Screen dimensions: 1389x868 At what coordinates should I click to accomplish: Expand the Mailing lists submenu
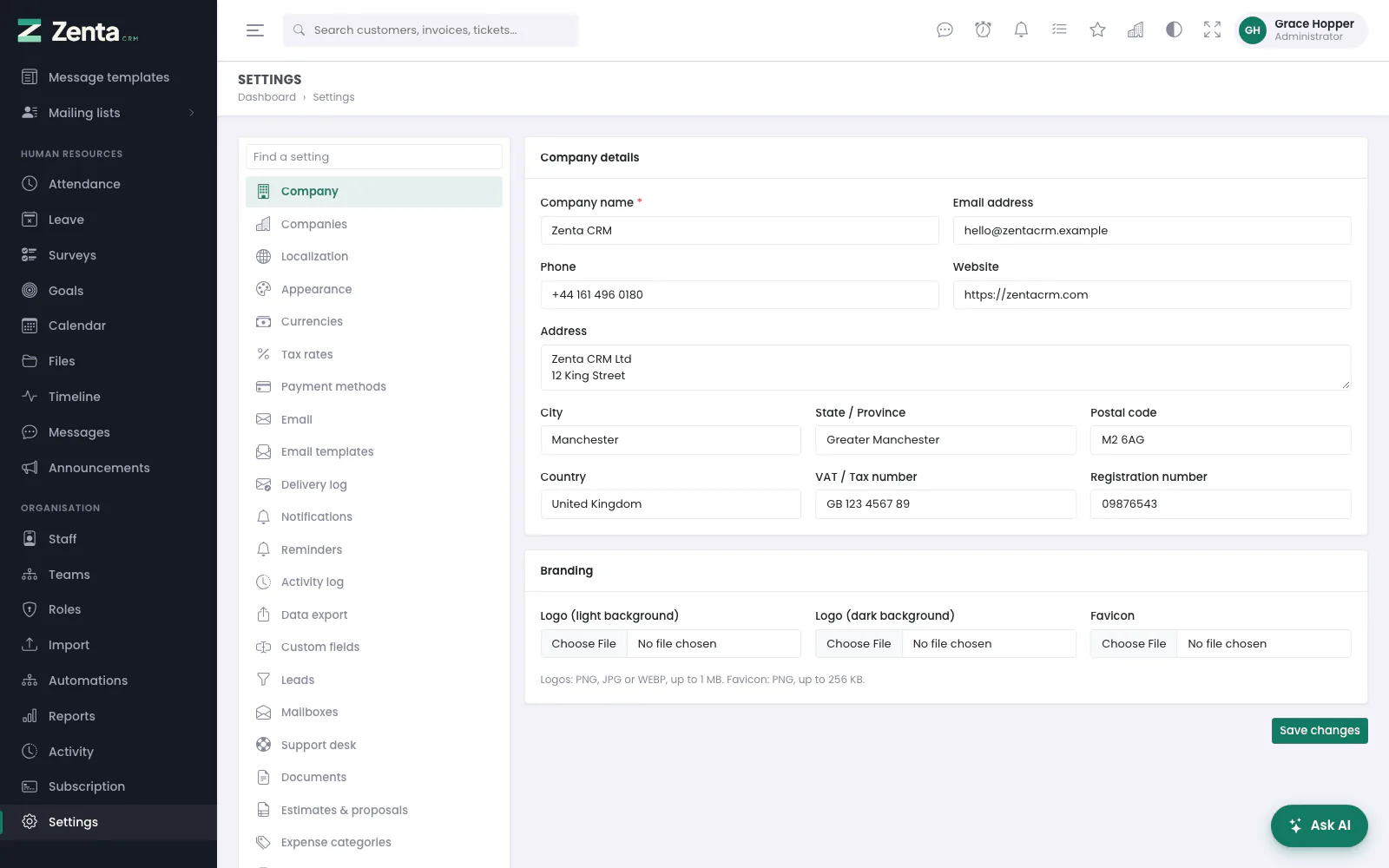(x=109, y=113)
